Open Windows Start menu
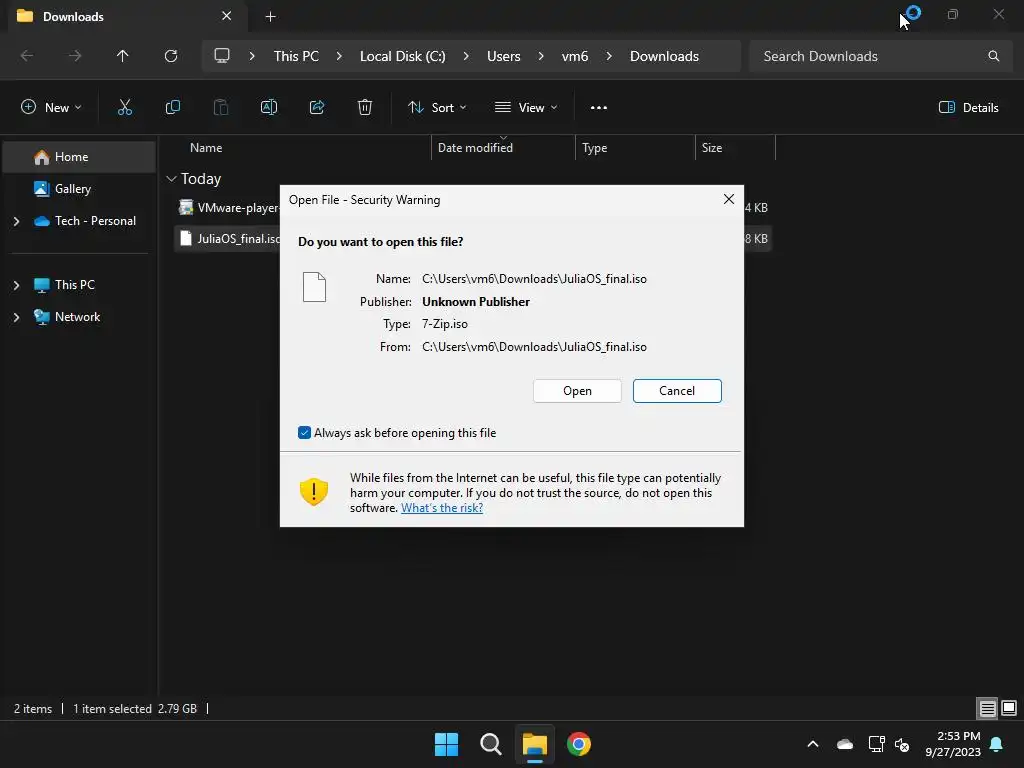This screenshot has width=1024, height=768. 447,744
